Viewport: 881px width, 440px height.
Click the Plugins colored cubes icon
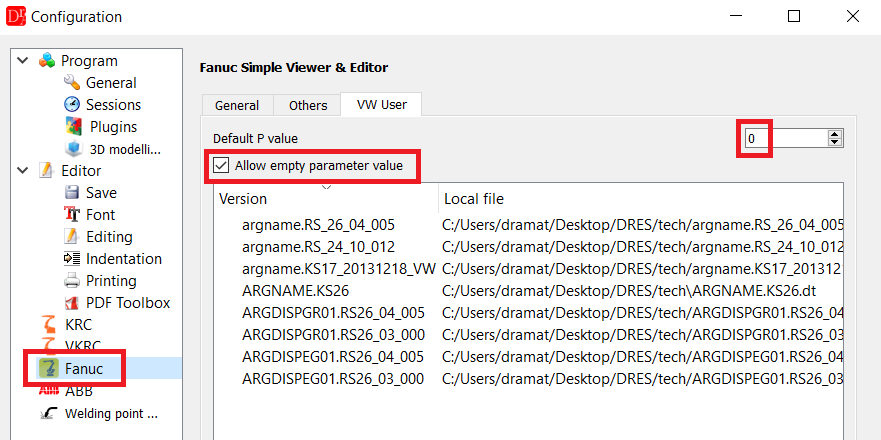72,127
